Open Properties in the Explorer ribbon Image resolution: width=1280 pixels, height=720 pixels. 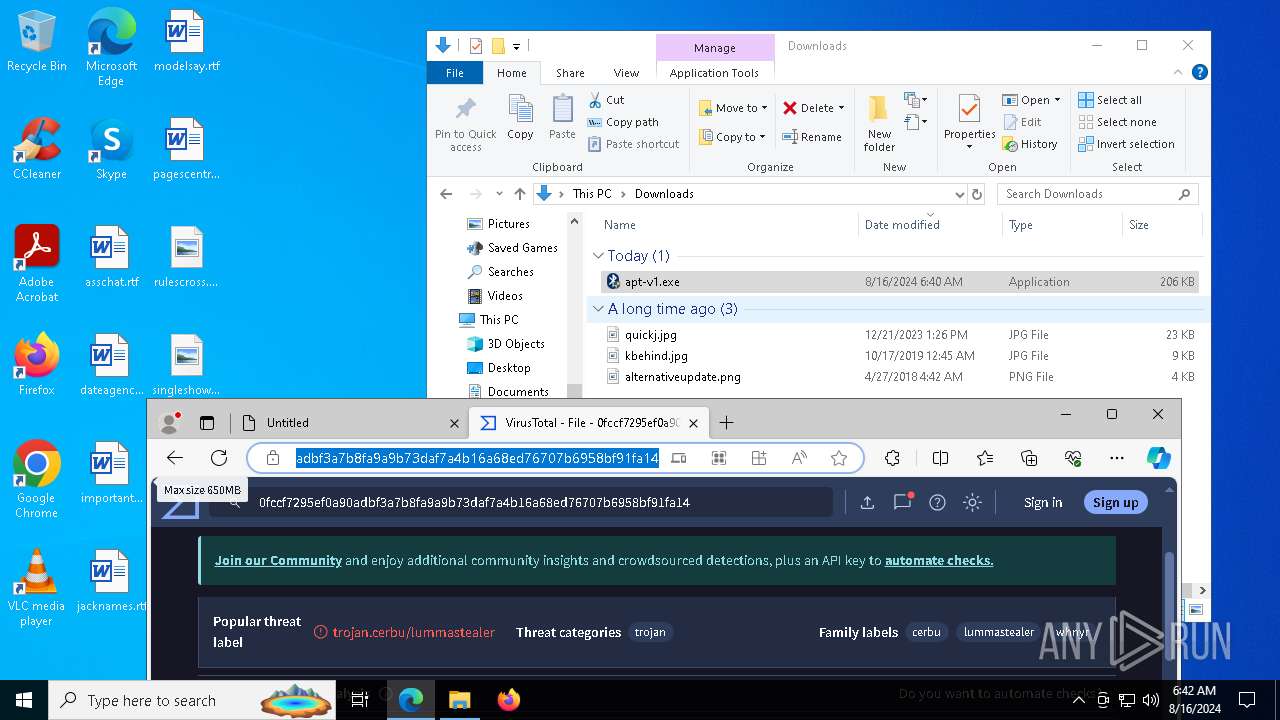969,124
